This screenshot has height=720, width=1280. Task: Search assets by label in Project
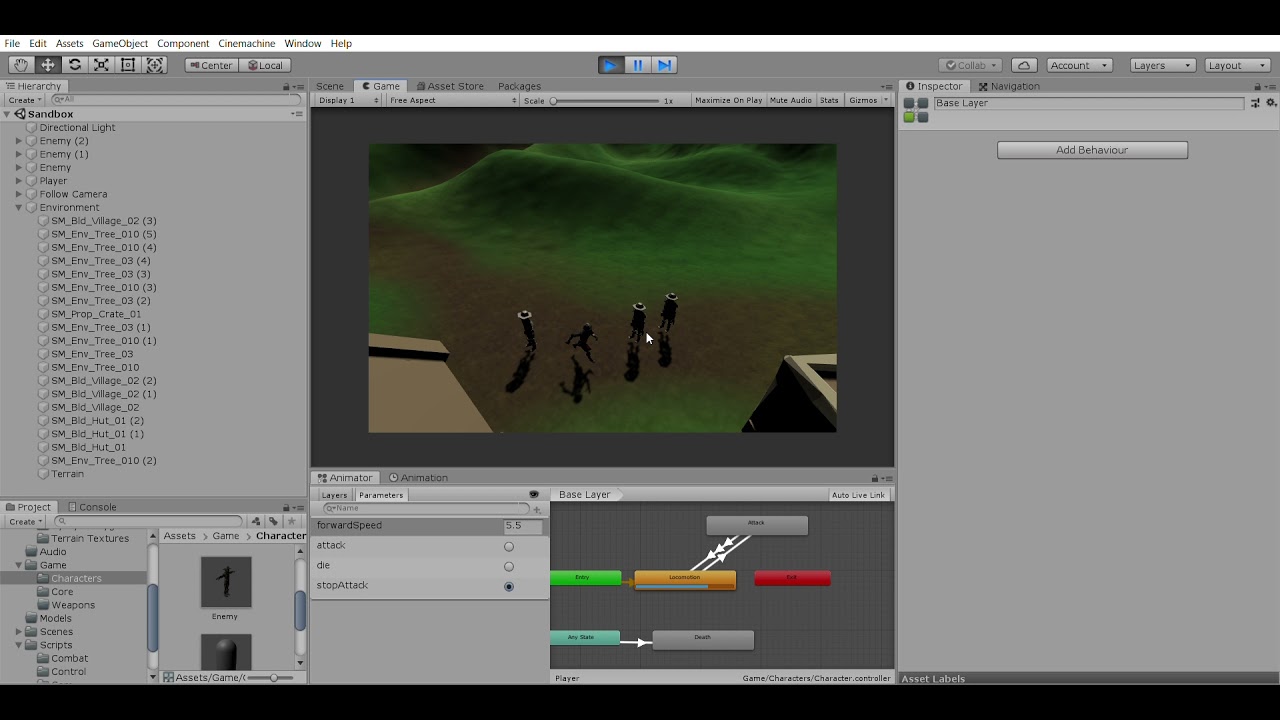point(273,521)
